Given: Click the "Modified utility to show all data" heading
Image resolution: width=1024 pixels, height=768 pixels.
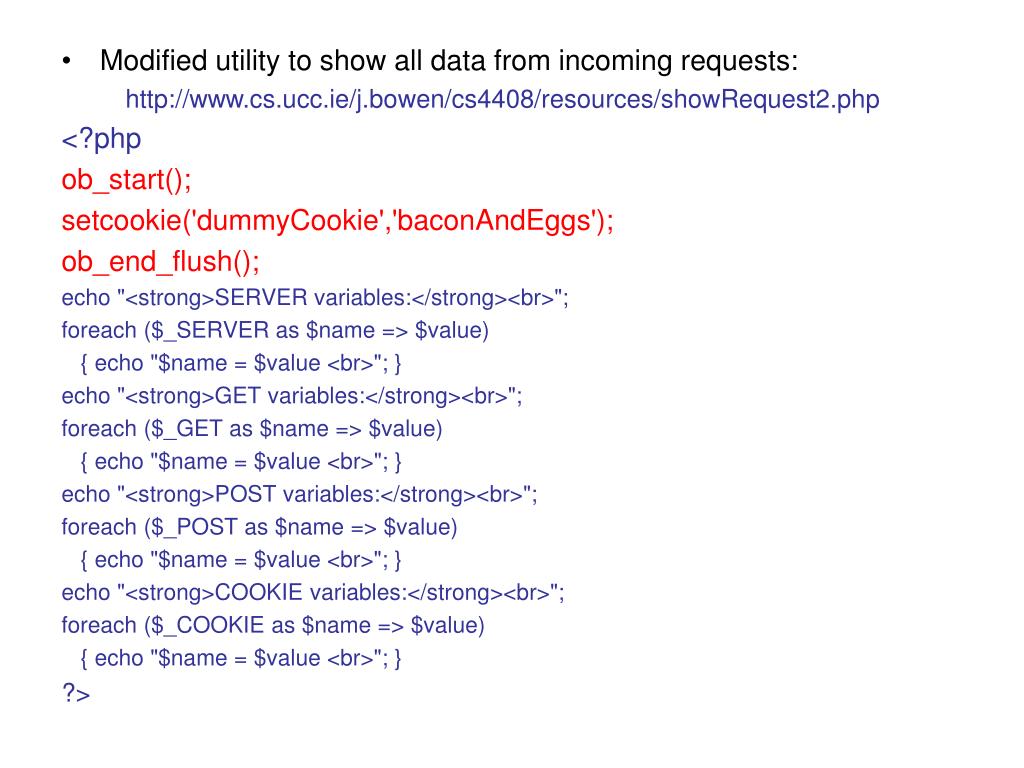Looking at the screenshot, I should pyautogui.click(x=449, y=62).
